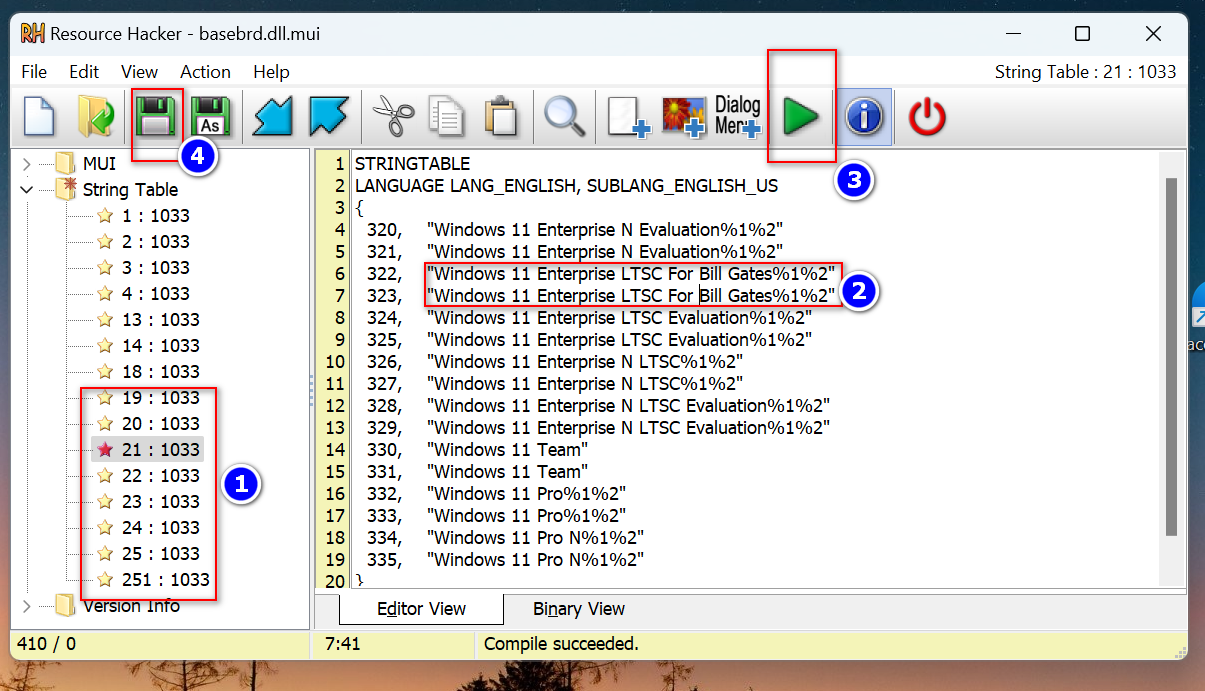Click the String Table : 21 : 1033 label

tap(1085, 72)
